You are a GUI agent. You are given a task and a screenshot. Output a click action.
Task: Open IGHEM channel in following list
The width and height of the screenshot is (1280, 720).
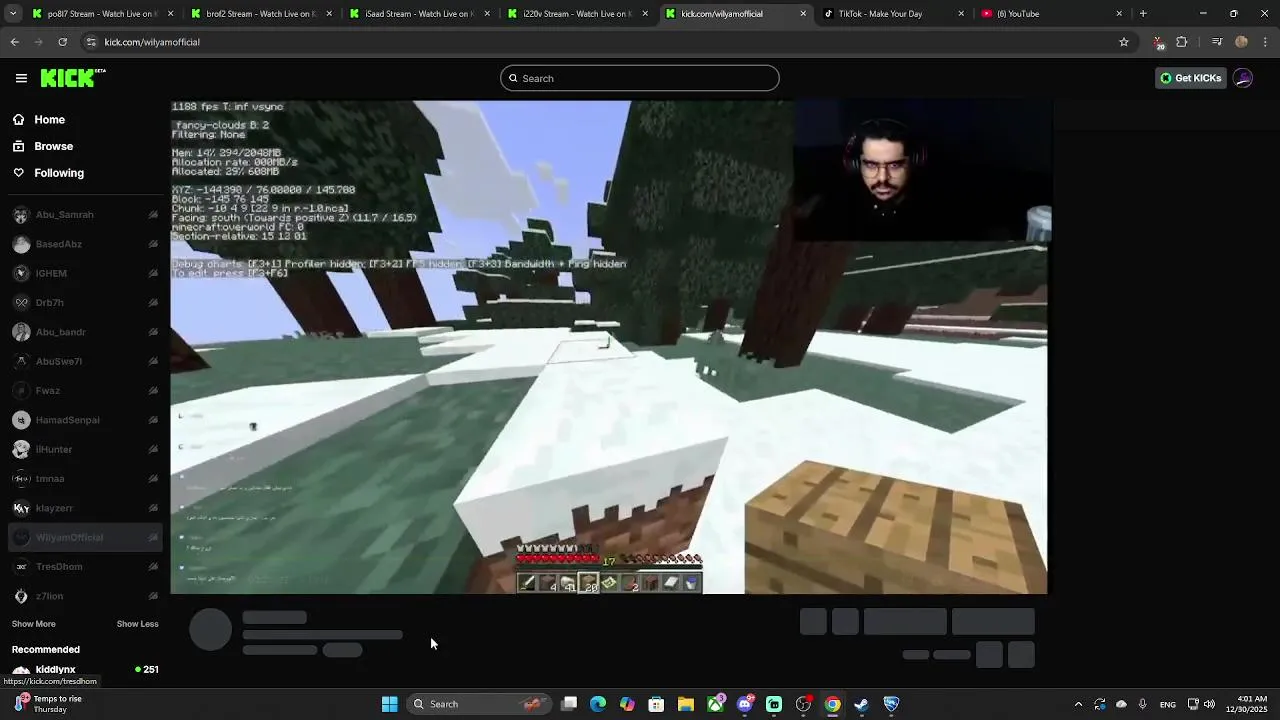coord(85,273)
